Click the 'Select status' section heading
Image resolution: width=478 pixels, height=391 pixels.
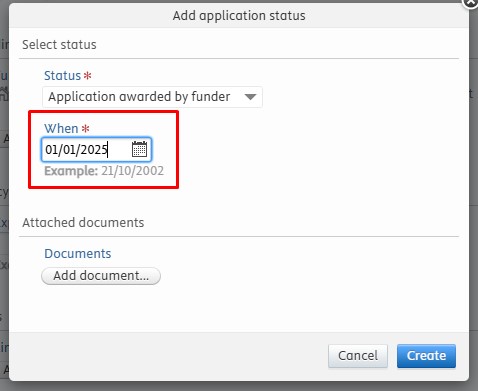(x=59, y=45)
